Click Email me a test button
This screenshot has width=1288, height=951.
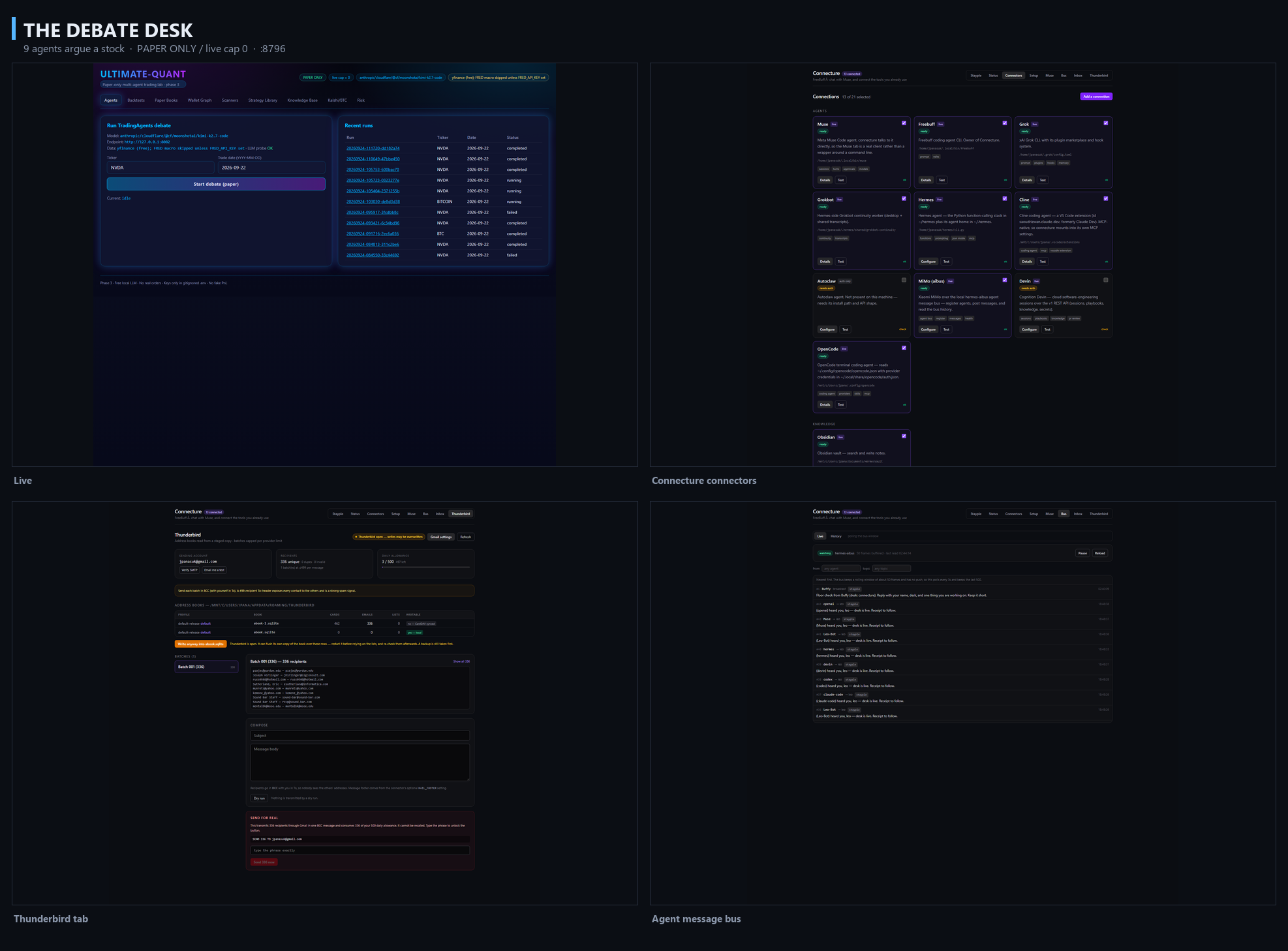point(214,570)
